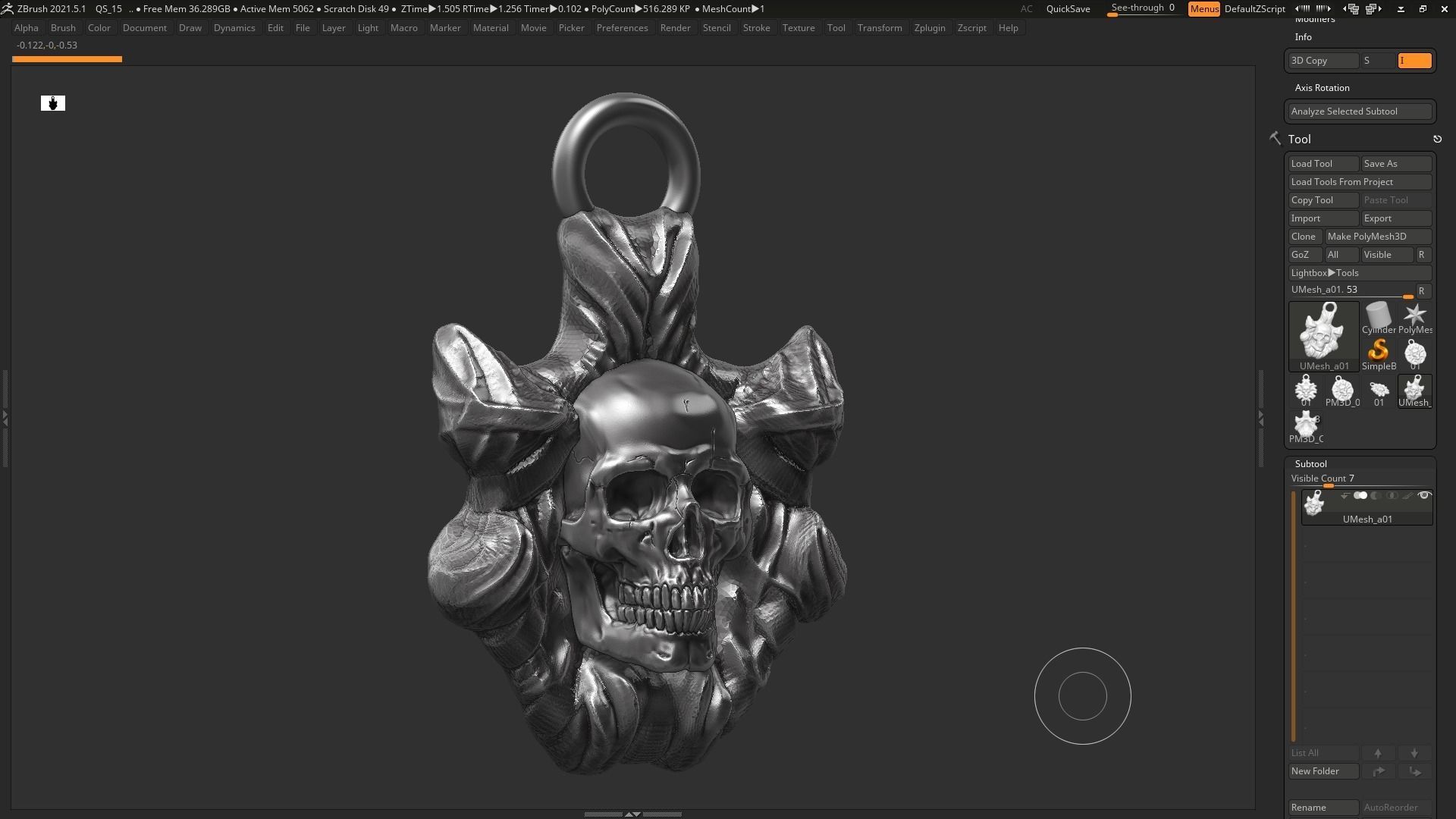1456x819 pixels.
Task: Expand the Info section
Action: 1303,37
